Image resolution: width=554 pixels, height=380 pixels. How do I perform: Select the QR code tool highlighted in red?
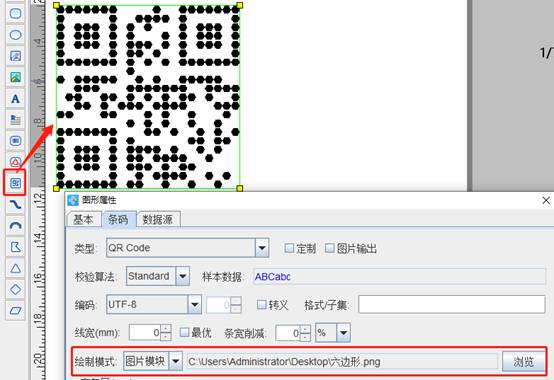tap(15, 183)
